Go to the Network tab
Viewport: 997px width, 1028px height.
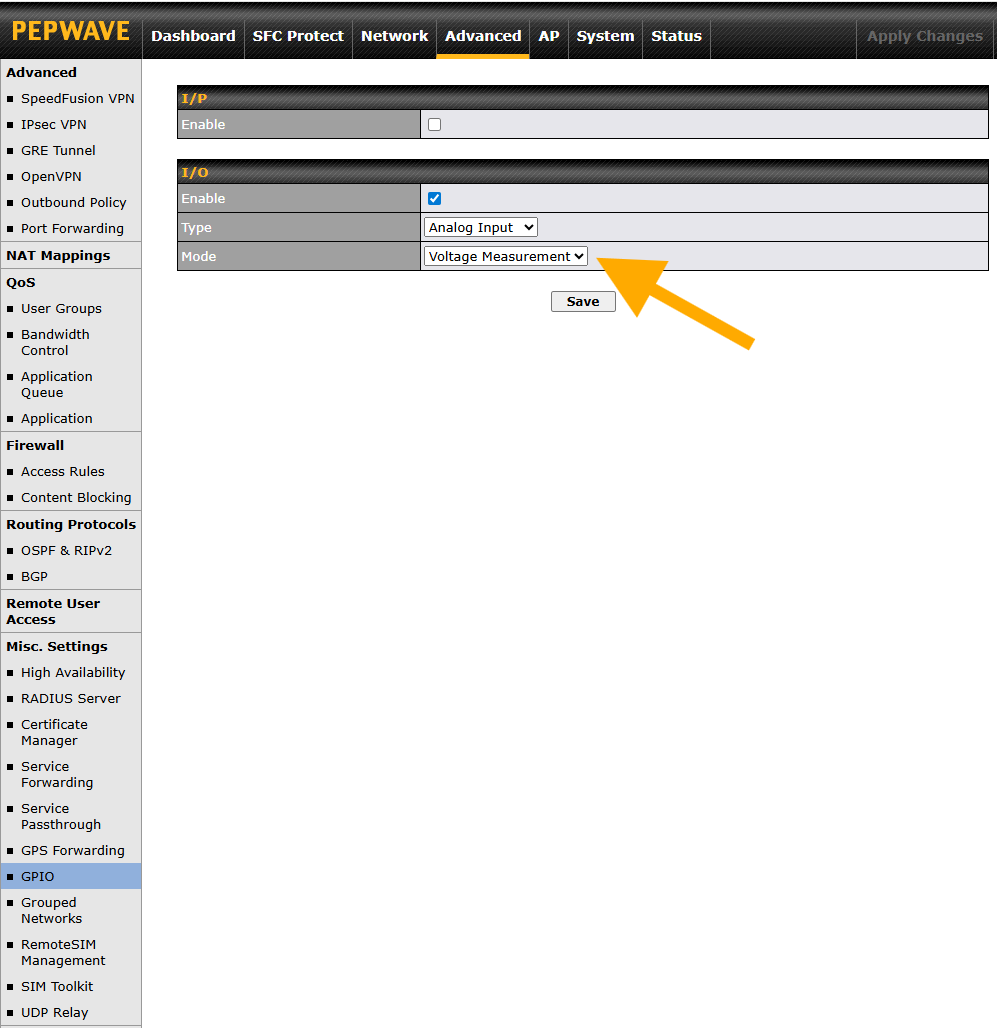pyautogui.click(x=394, y=36)
